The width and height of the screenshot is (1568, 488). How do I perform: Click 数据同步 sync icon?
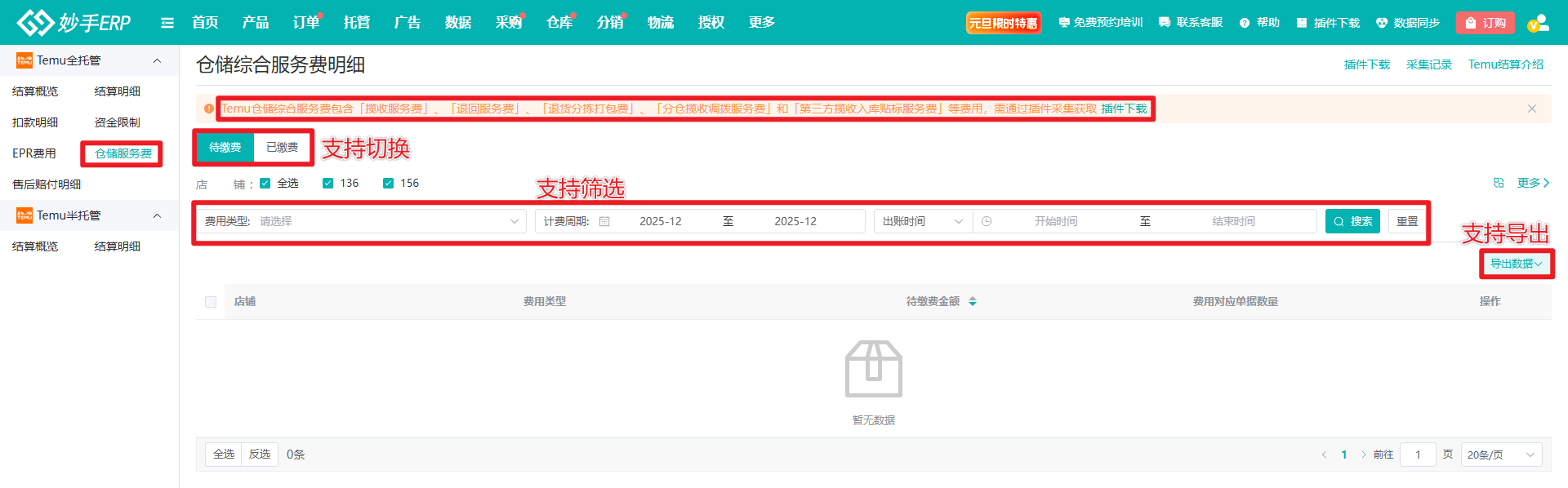(x=1407, y=23)
